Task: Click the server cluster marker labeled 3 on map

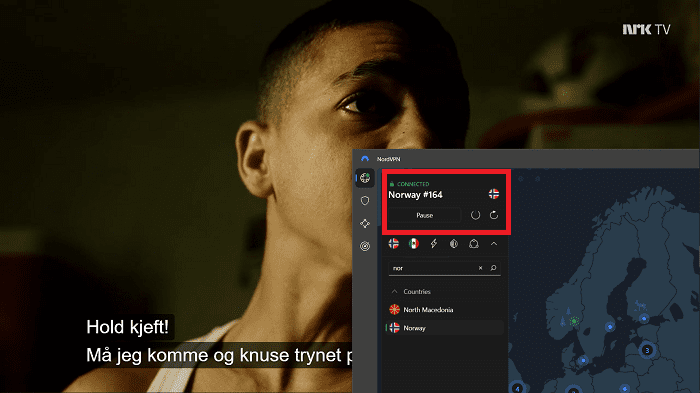Action: pos(647,350)
